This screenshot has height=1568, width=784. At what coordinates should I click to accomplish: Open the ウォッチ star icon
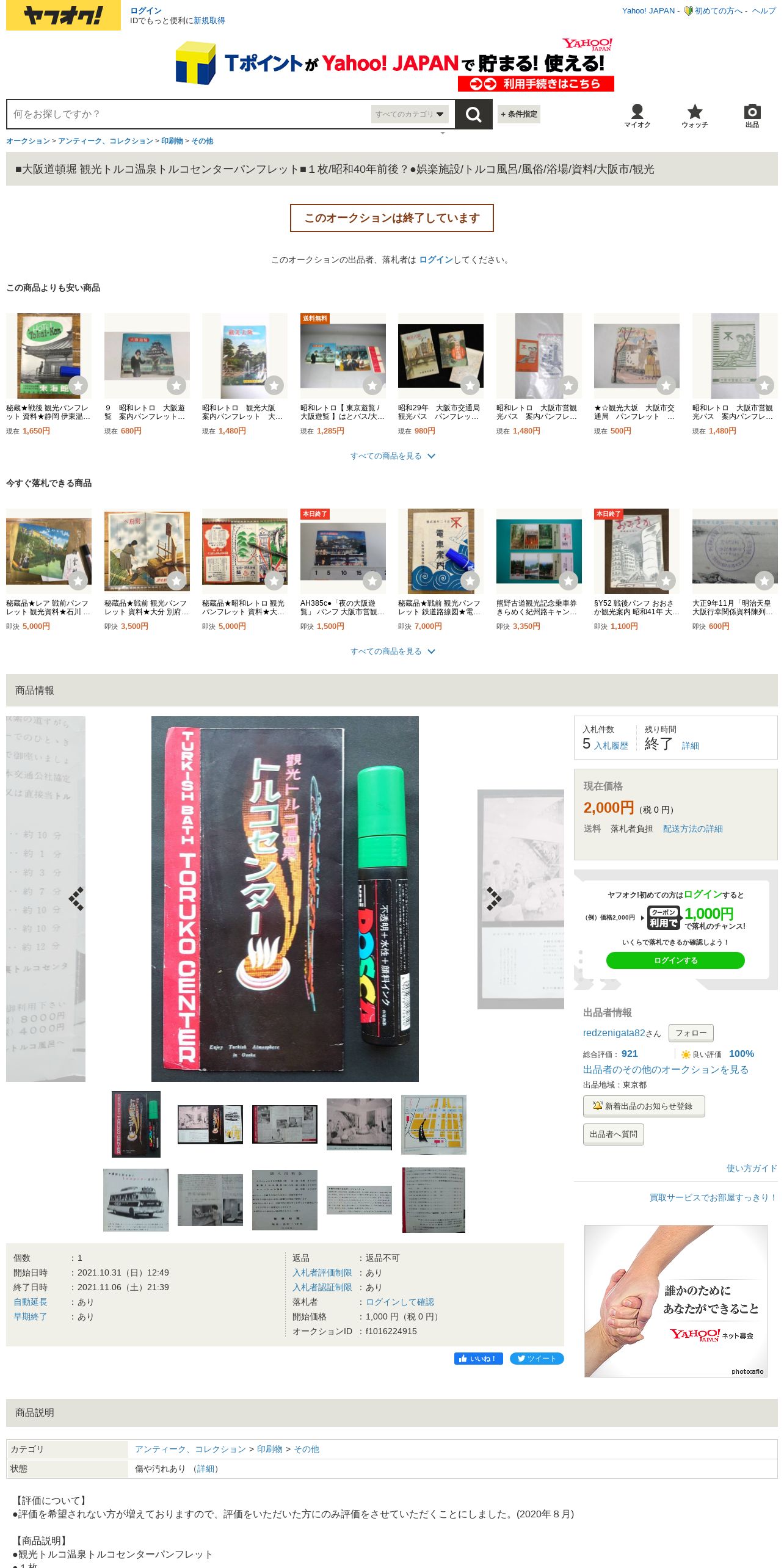pos(695,115)
